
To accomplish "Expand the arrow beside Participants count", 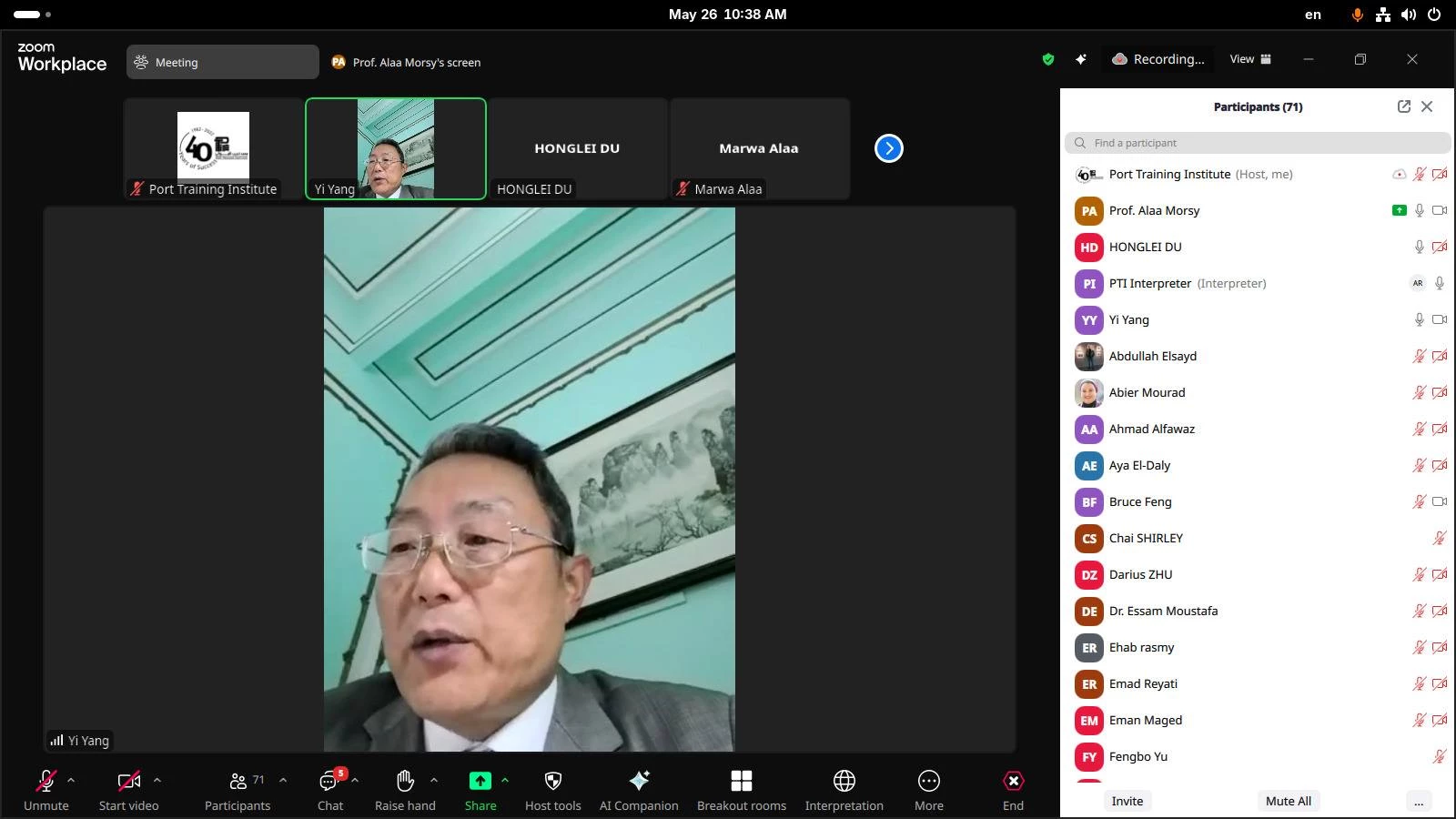I will point(283,780).
